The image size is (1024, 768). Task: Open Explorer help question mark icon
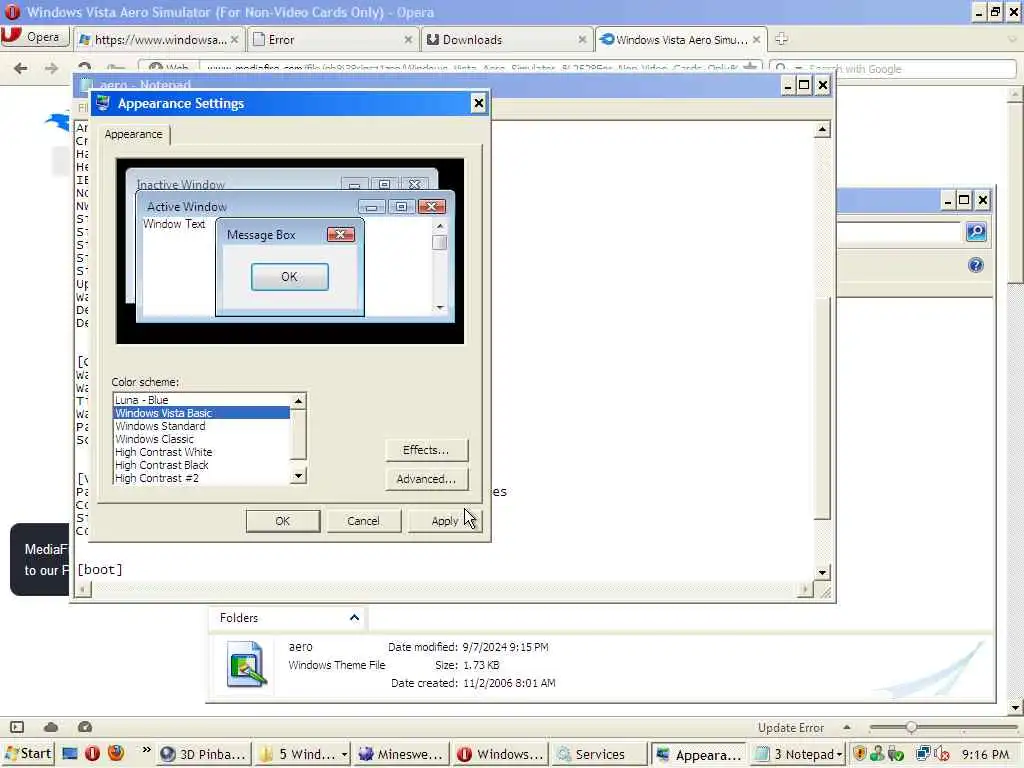976,265
